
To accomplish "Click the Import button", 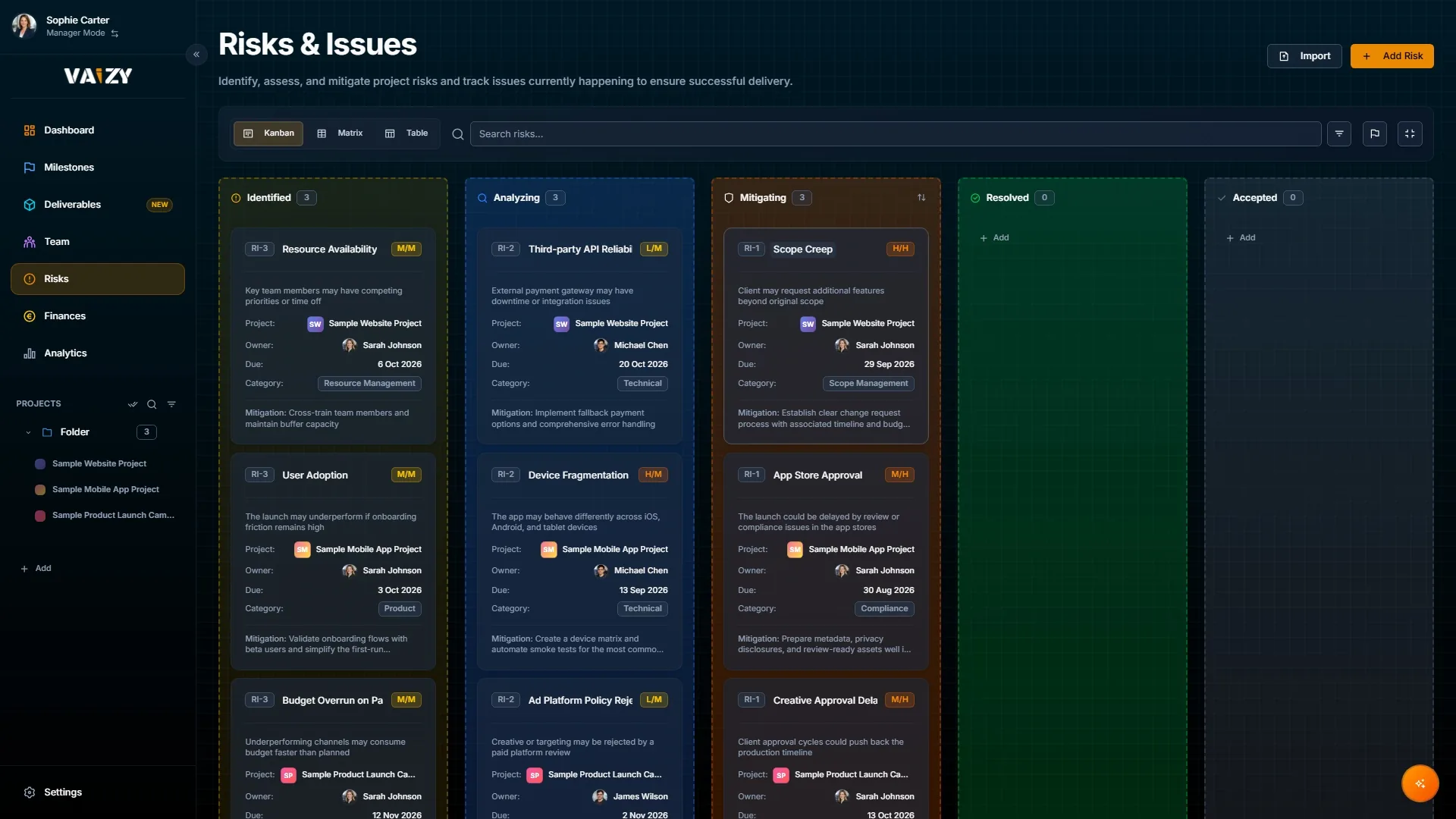I will click(x=1304, y=56).
